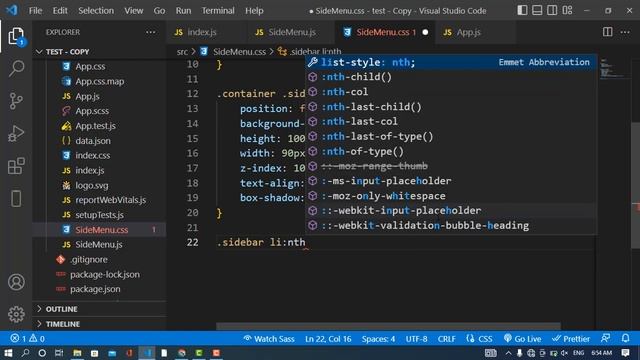640x360 pixels.
Task: Switch to index.js editor tab
Action: click(202, 32)
